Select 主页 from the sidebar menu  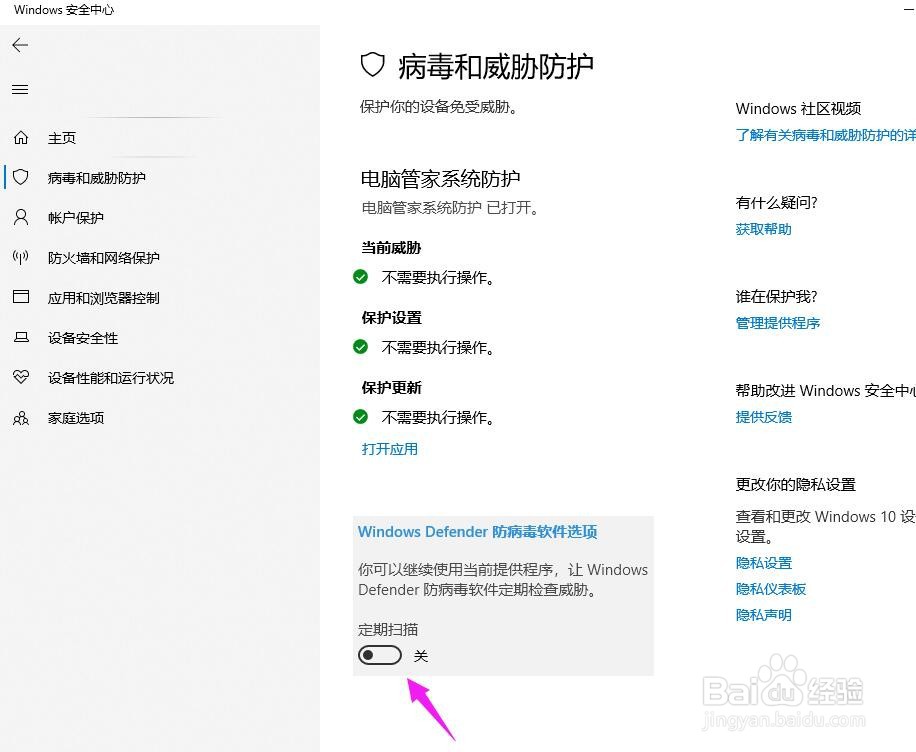[x=62, y=137]
